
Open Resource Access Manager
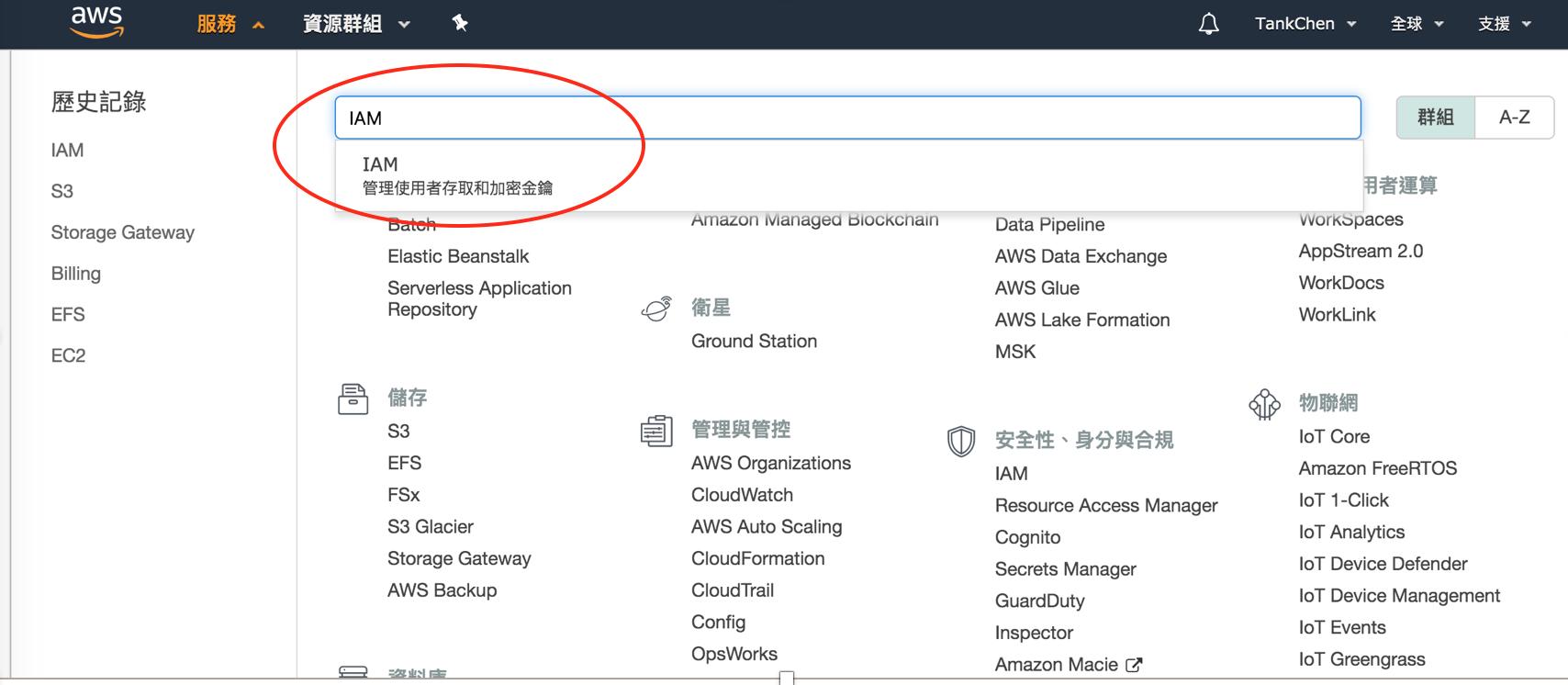click(1106, 506)
